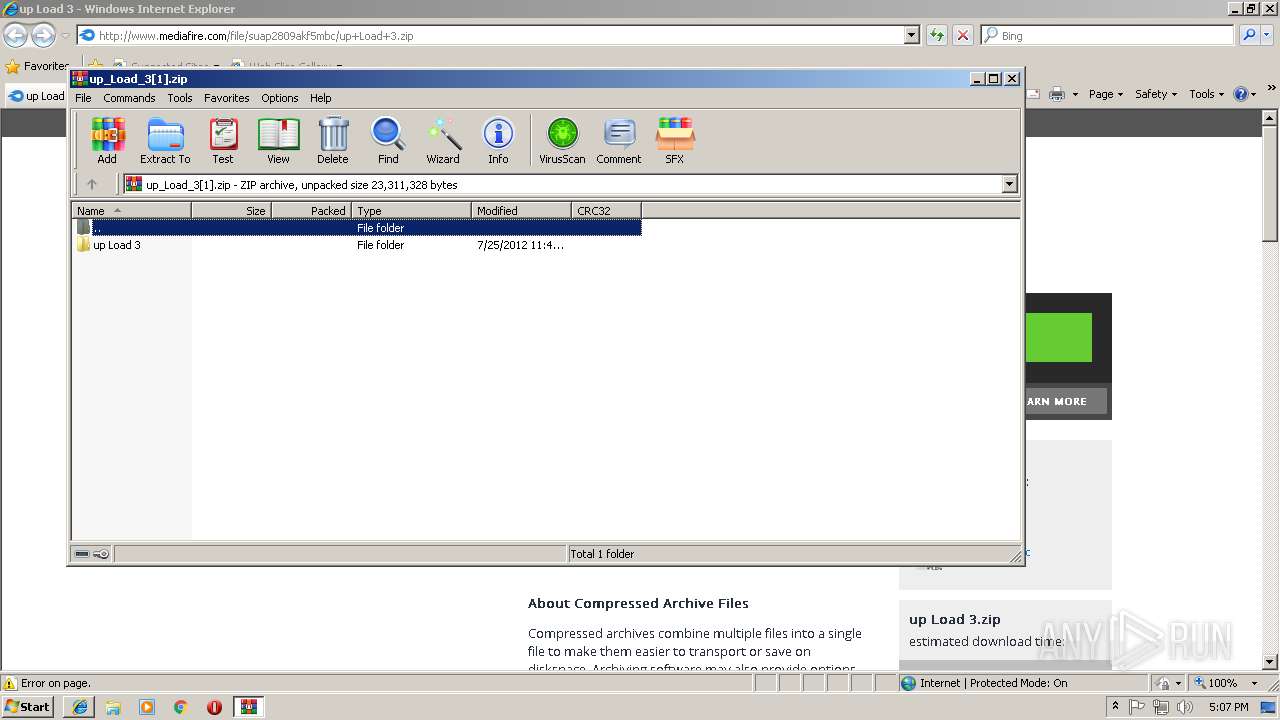Refresh the page in Internet Explorer

[x=937, y=35]
